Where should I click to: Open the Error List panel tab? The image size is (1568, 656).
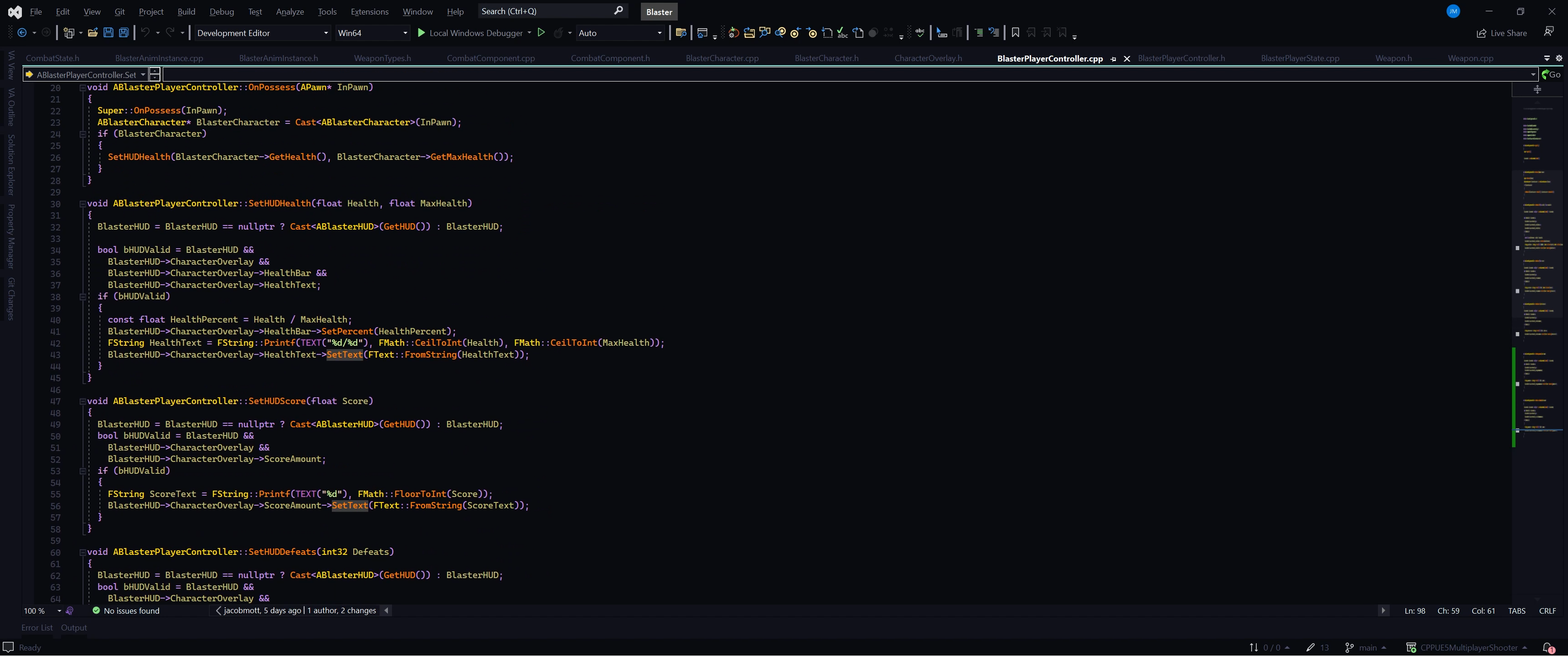[x=36, y=627]
